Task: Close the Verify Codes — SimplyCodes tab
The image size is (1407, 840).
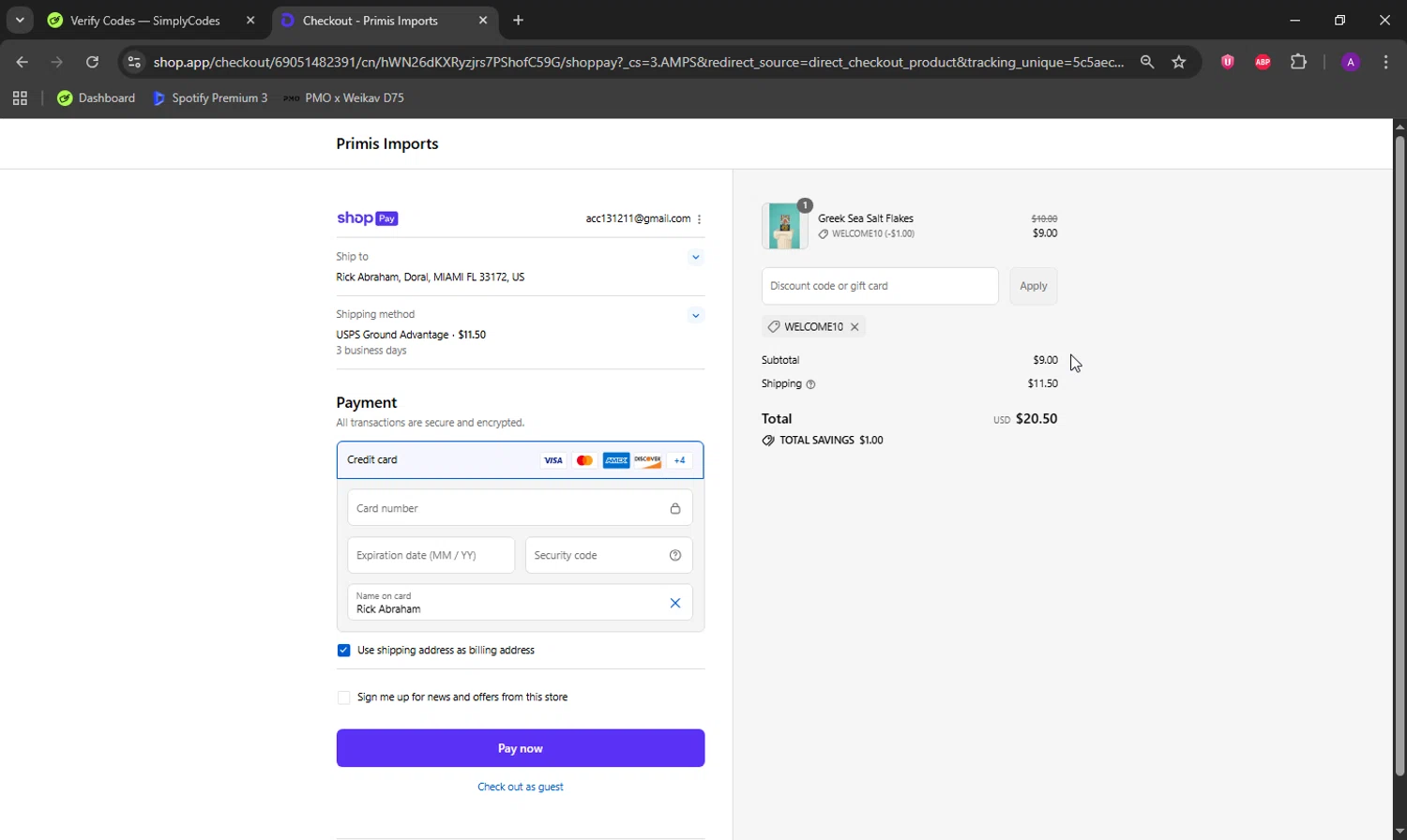Action: [x=250, y=20]
